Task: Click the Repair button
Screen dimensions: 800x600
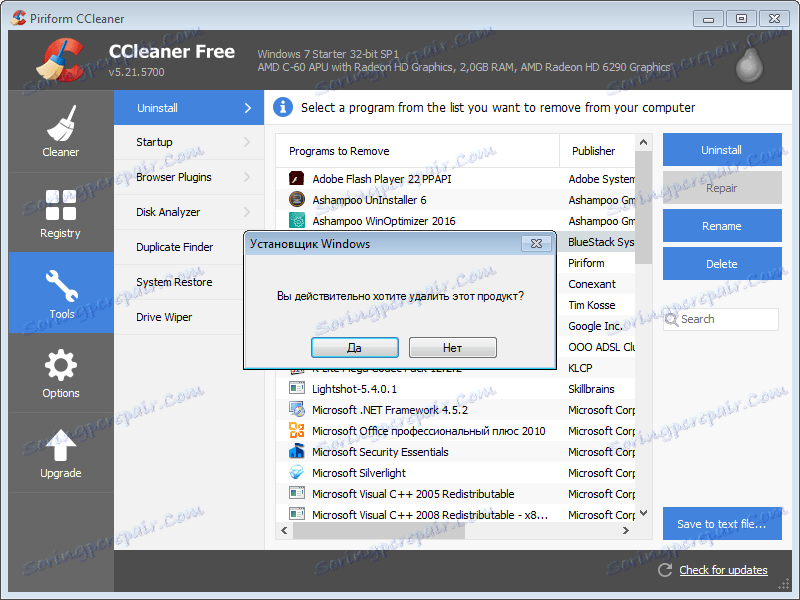Action: coord(722,188)
